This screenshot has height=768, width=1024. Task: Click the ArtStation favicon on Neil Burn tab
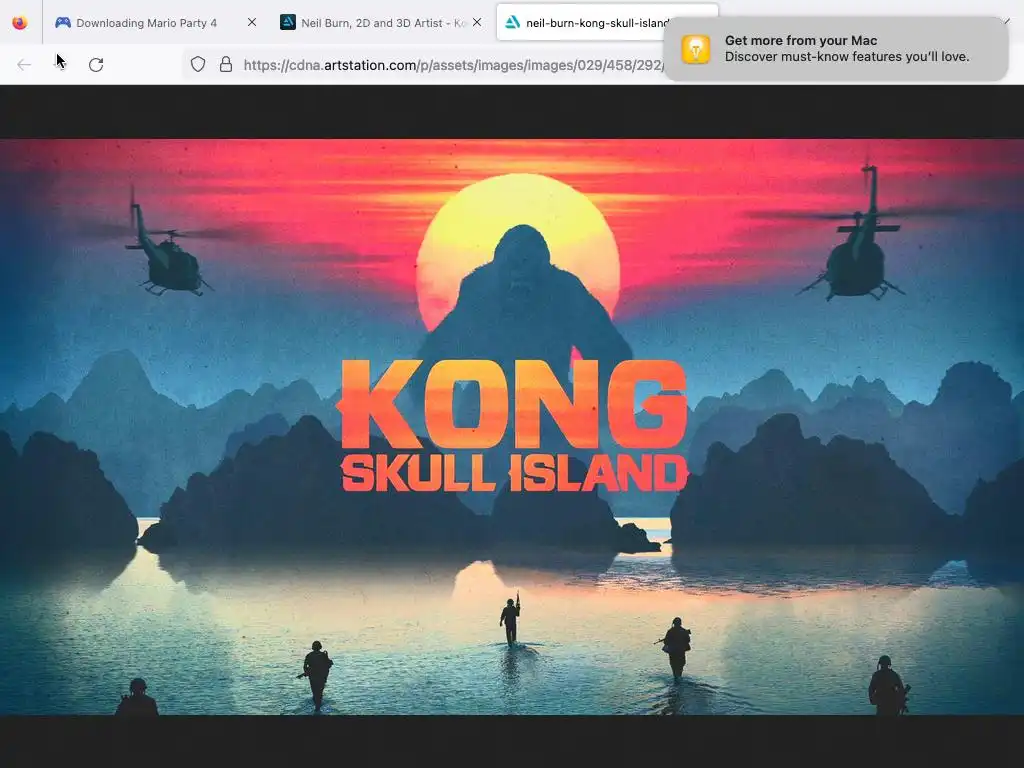click(288, 23)
